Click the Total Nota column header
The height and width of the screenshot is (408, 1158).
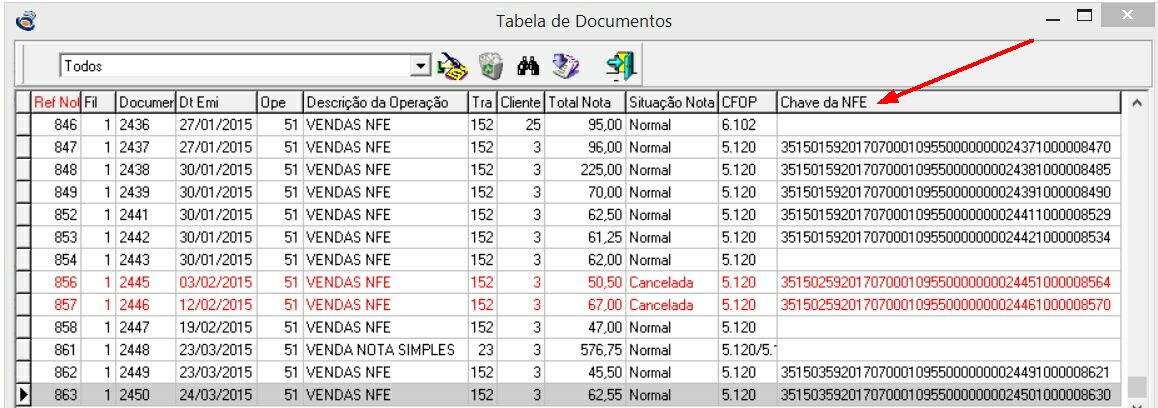click(x=584, y=103)
